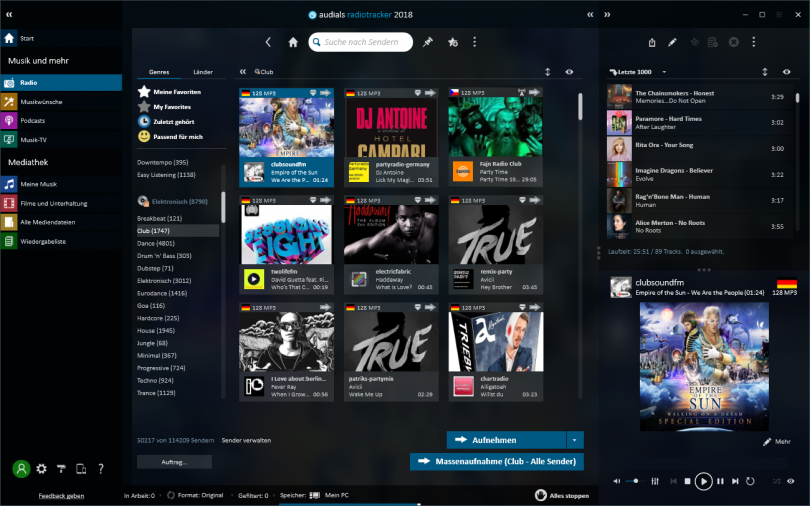Open Meine Musik library

tap(61, 184)
